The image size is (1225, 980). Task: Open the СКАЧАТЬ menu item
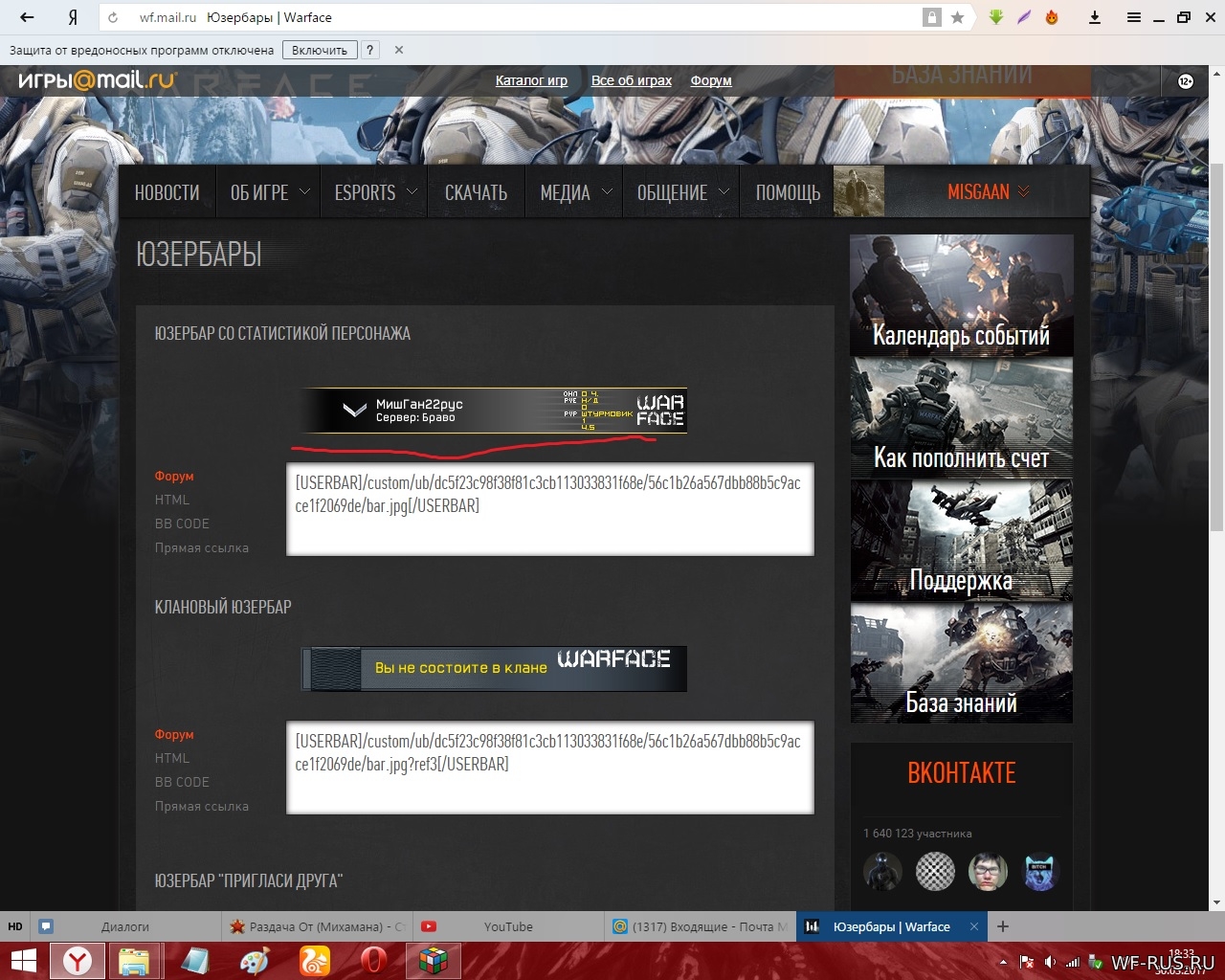[476, 192]
